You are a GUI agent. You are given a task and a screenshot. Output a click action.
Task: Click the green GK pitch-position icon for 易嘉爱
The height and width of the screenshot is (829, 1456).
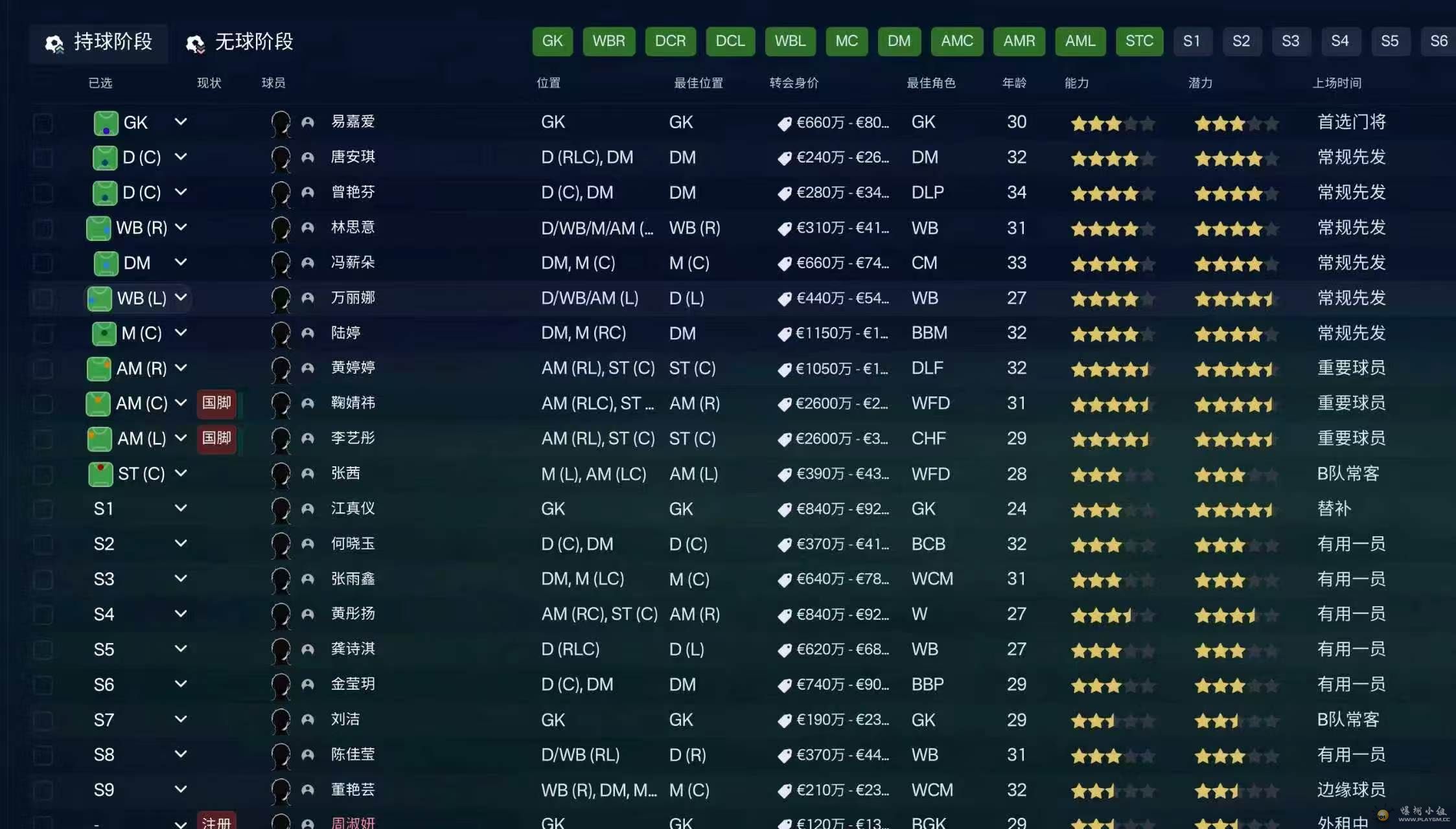[106, 123]
